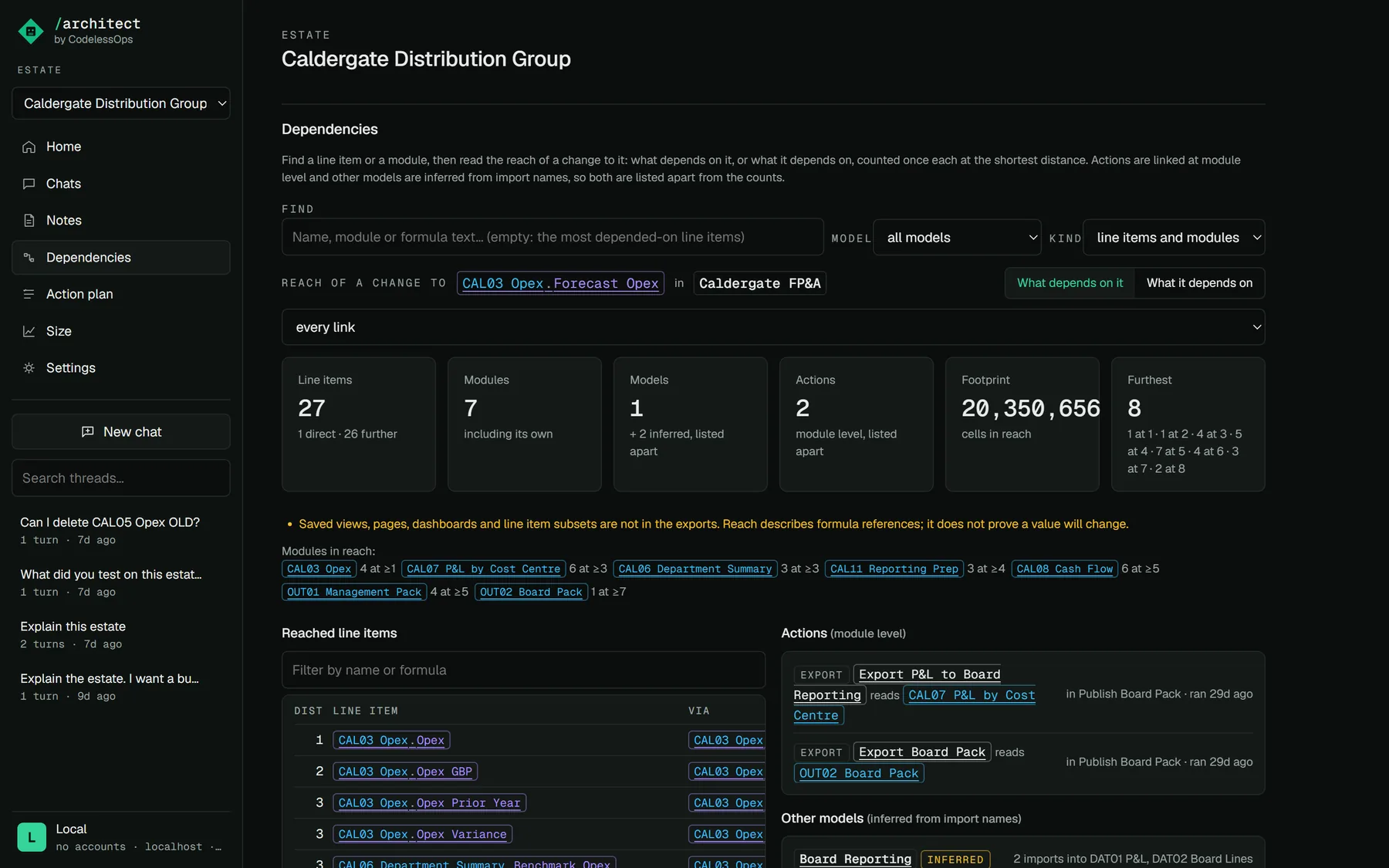
Task: Open the CAL03 Opex.Opex GBP line item
Action: 405,772
